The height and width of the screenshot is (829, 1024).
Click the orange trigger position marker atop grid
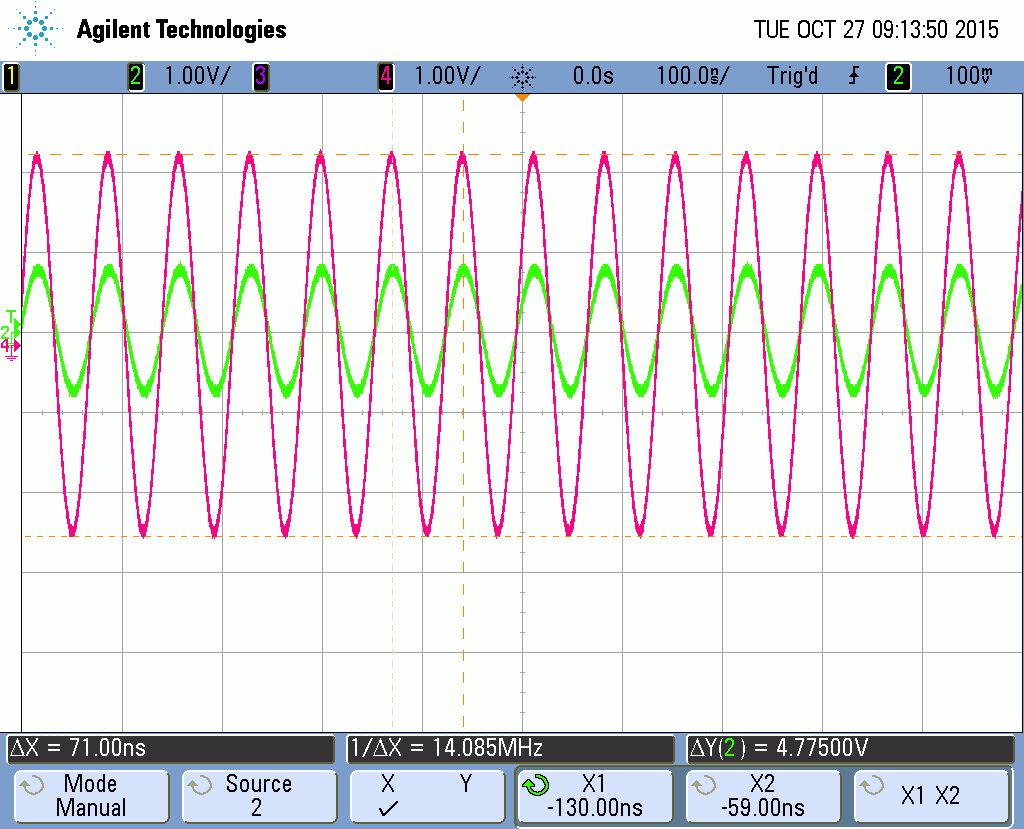(521, 98)
